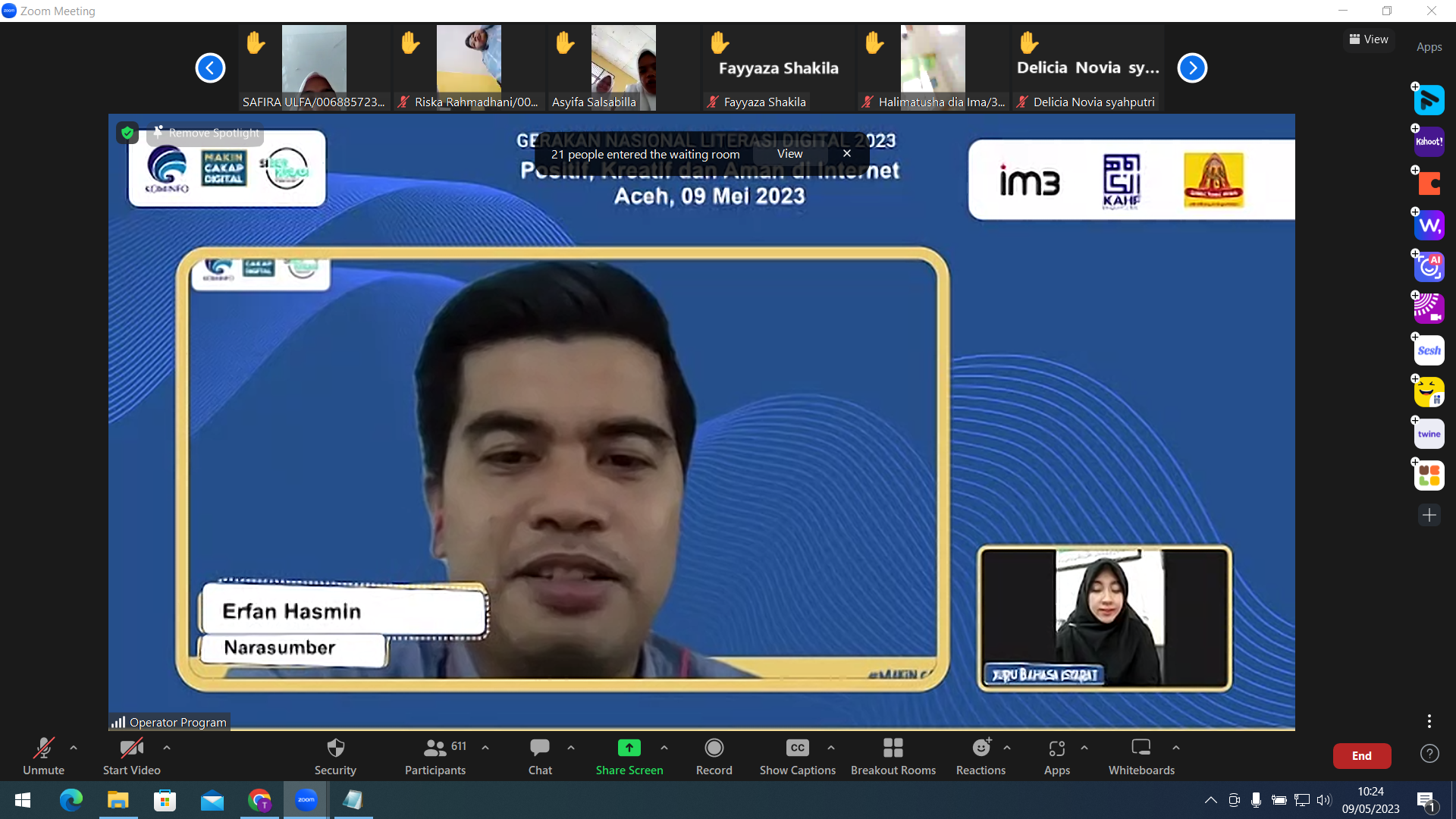
Task: Open Microsoft Edge from the taskbar
Action: point(71,800)
